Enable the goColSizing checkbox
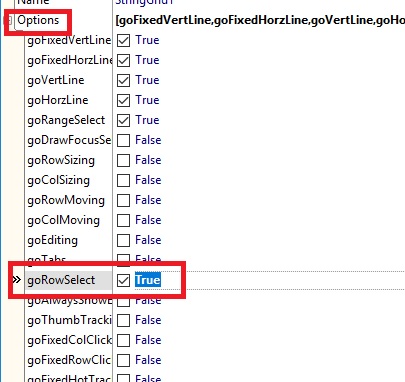405x382 pixels. [x=123, y=181]
